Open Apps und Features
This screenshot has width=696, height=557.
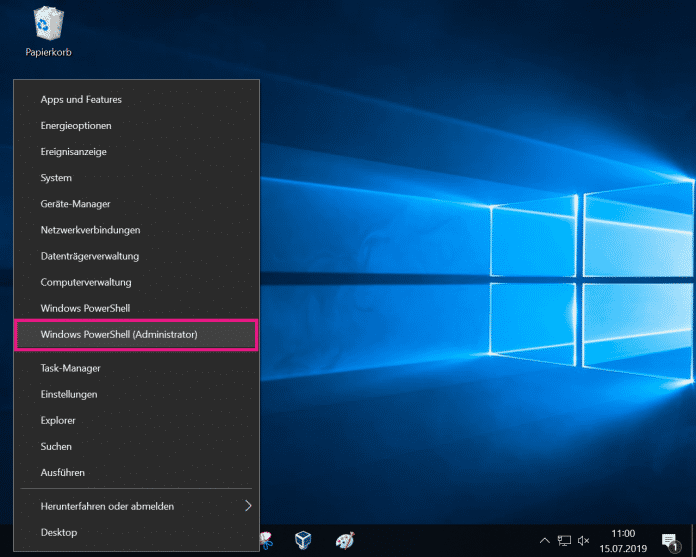[81, 100]
